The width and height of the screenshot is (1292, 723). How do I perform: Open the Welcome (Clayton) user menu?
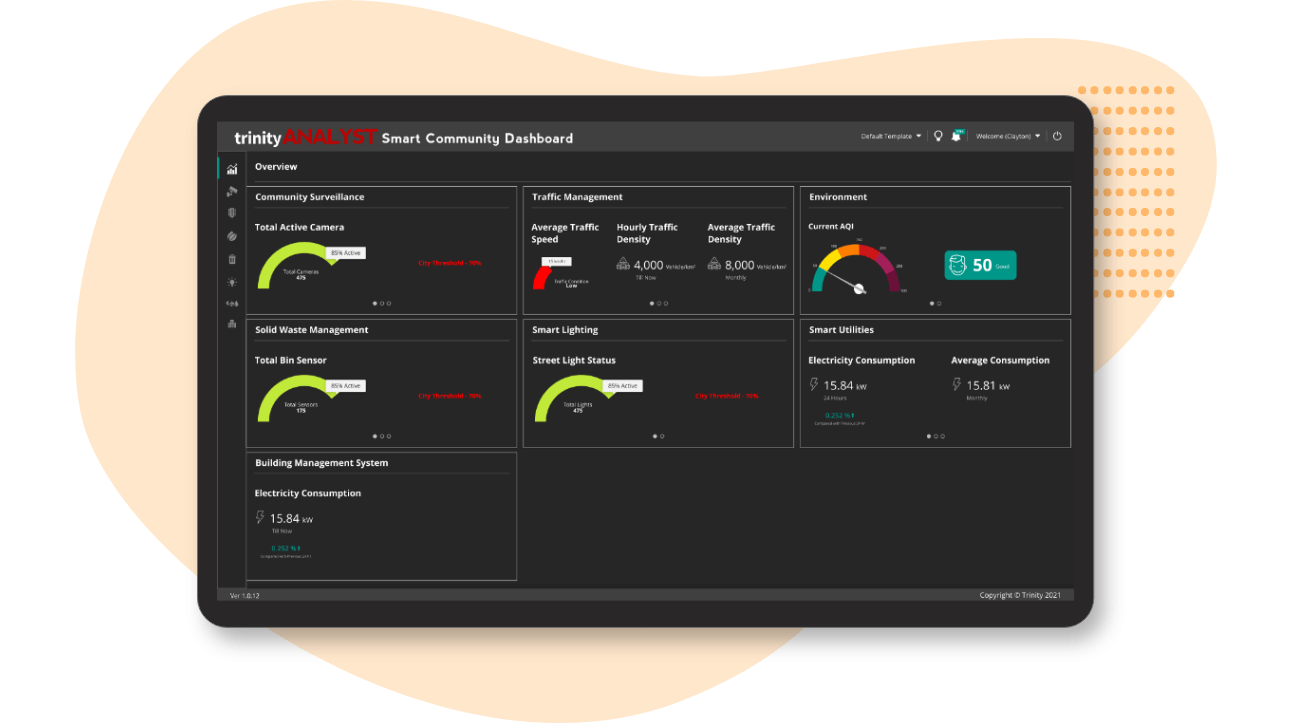click(x=1008, y=136)
